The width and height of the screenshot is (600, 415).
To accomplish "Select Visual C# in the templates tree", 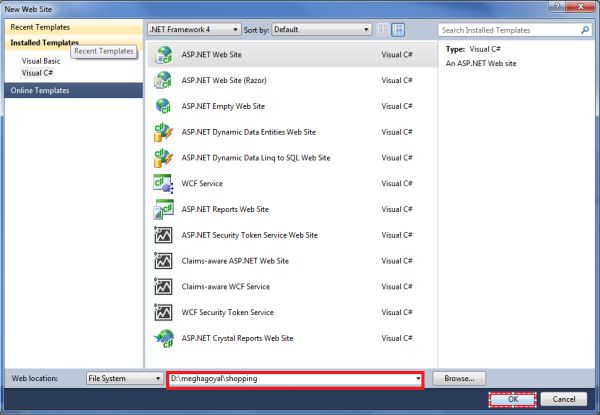I will coord(38,73).
